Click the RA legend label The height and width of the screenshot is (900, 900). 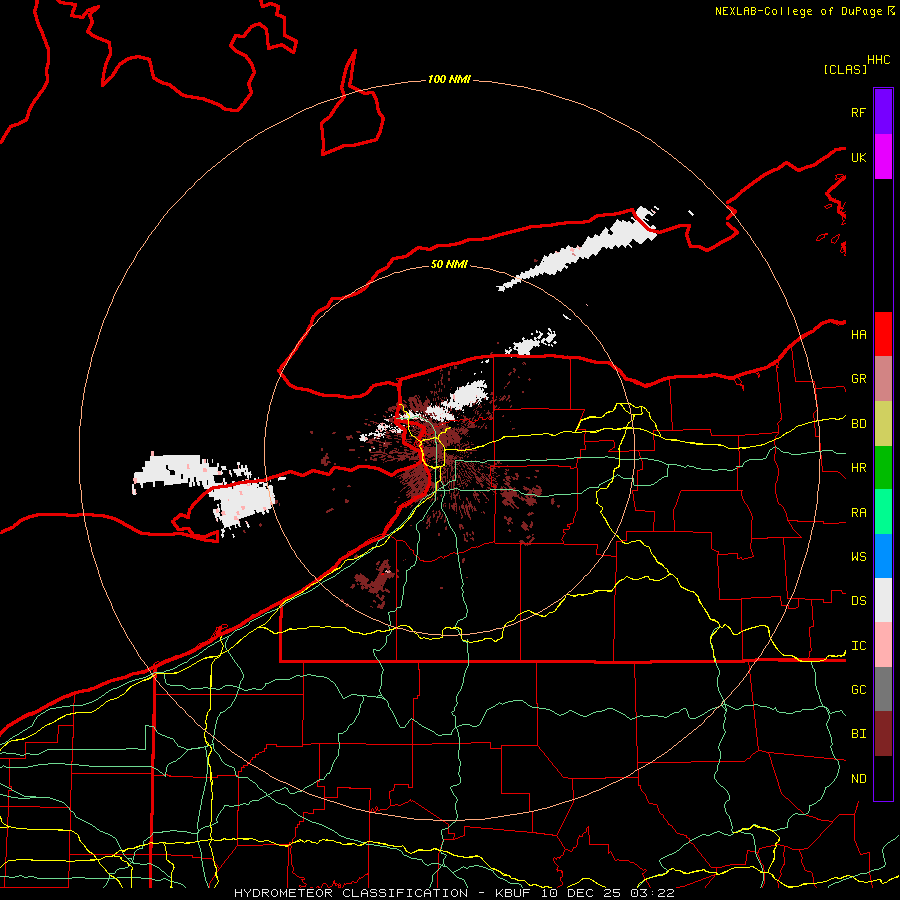[x=859, y=513]
